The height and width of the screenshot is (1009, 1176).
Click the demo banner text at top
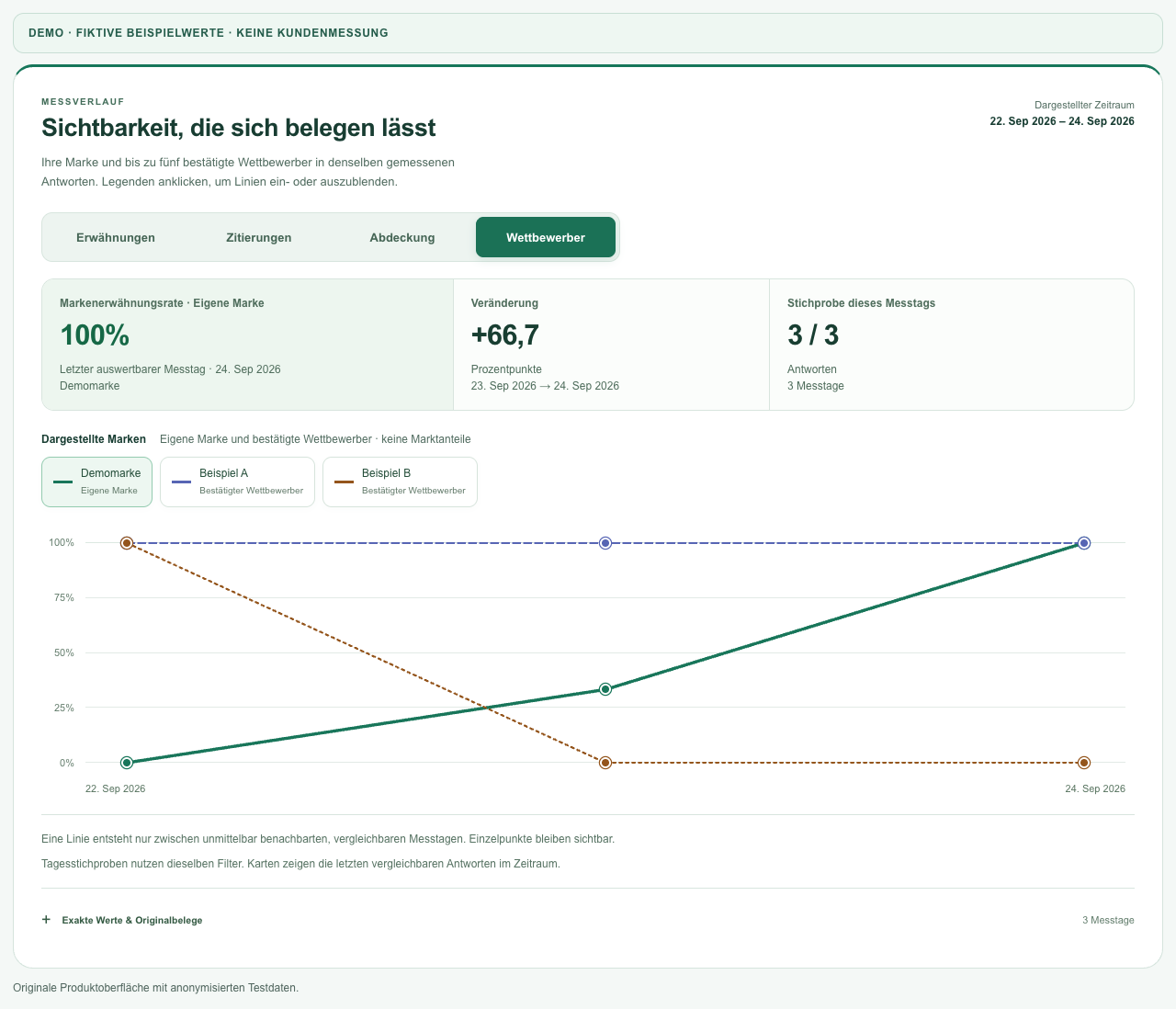click(x=209, y=33)
